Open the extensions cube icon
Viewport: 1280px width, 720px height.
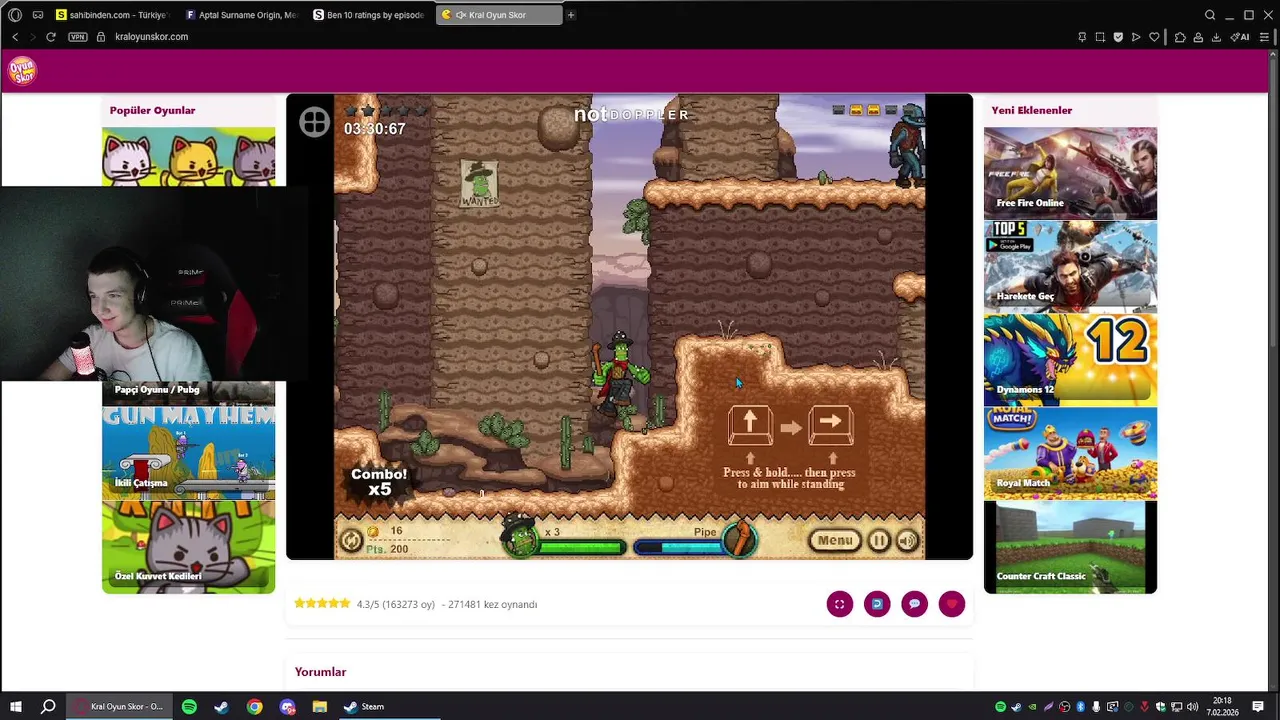click(x=1180, y=37)
